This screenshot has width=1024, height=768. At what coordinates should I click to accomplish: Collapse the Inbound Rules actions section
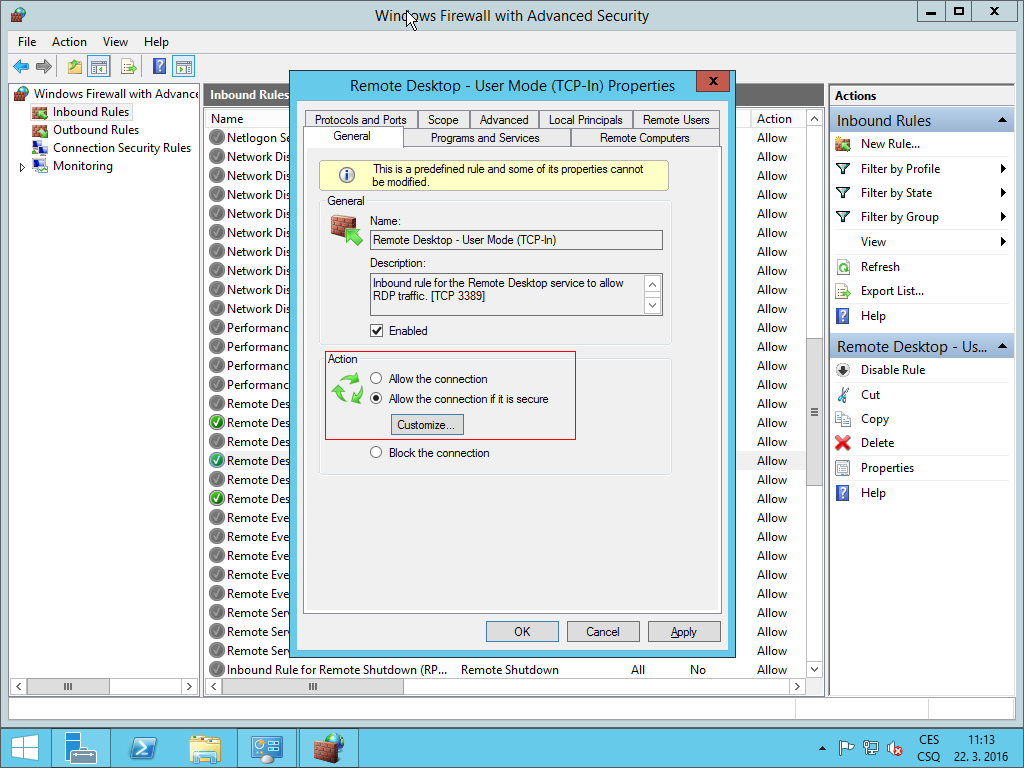pyautogui.click(x=1002, y=120)
